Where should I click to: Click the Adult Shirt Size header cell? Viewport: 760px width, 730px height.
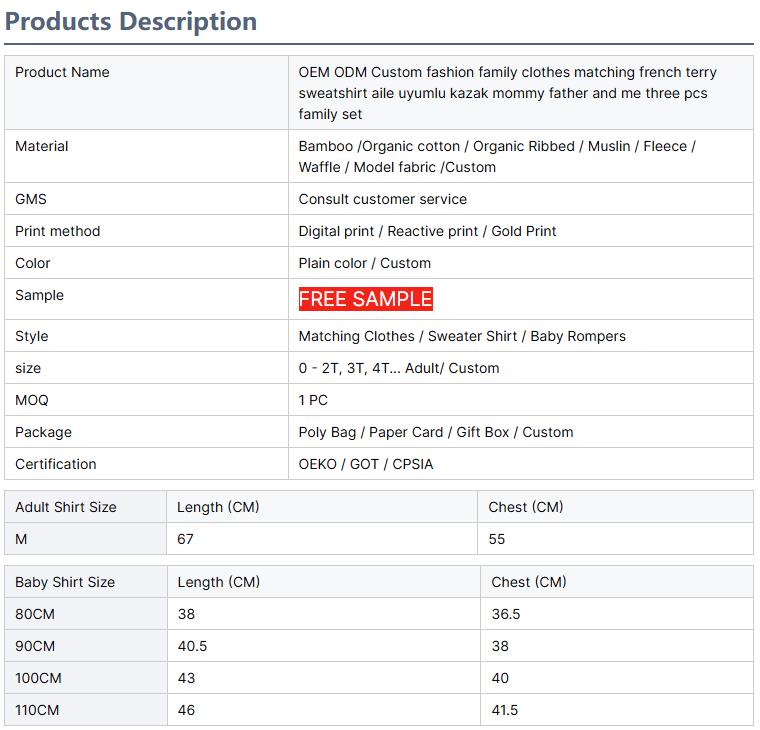tap(66, 507)
